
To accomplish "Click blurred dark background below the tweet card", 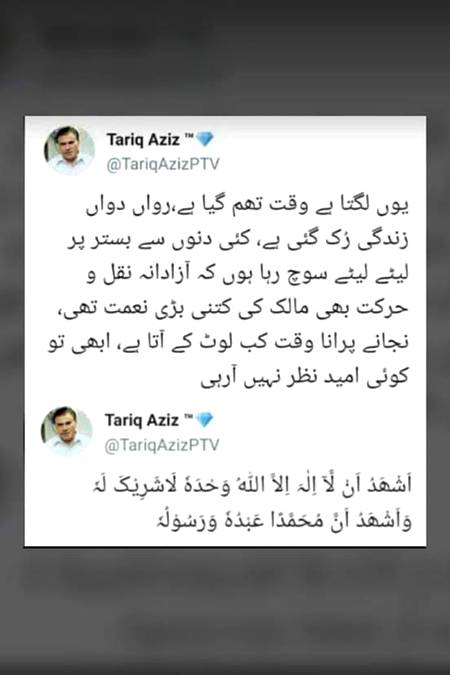I will [225, 611].
